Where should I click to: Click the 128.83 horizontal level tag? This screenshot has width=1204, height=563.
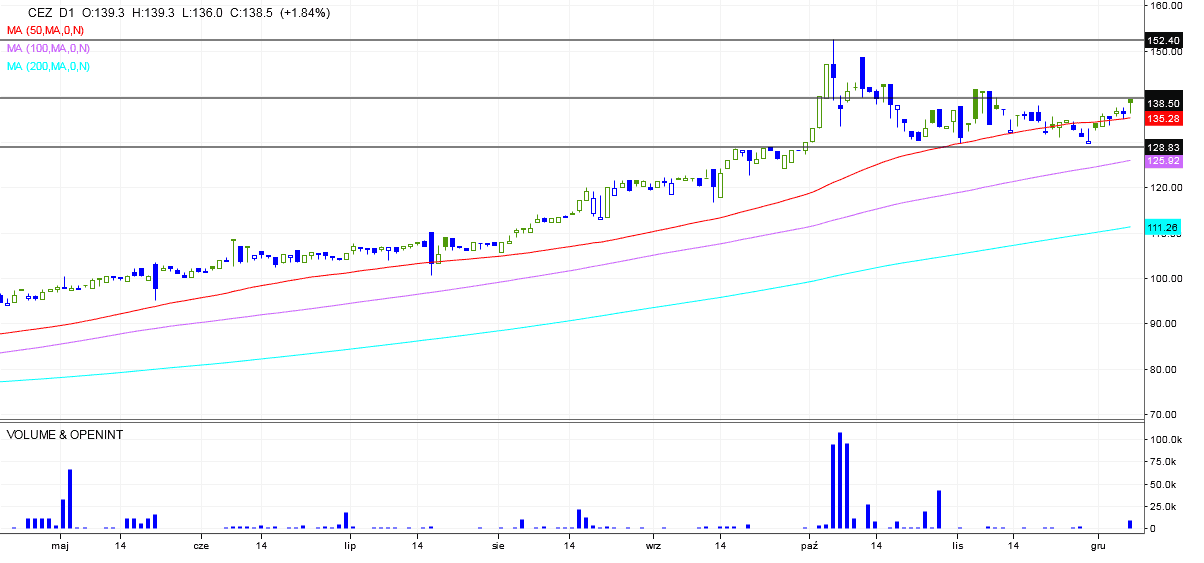point(1164,147)
